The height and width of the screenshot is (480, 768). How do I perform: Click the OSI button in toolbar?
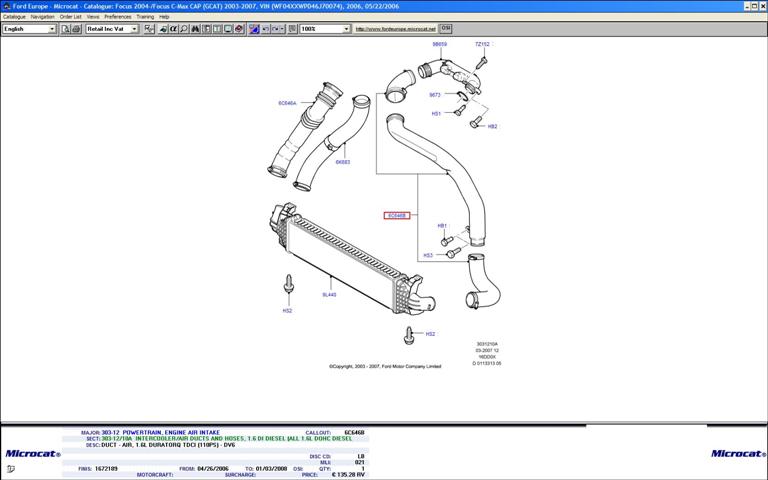[446, 29]
